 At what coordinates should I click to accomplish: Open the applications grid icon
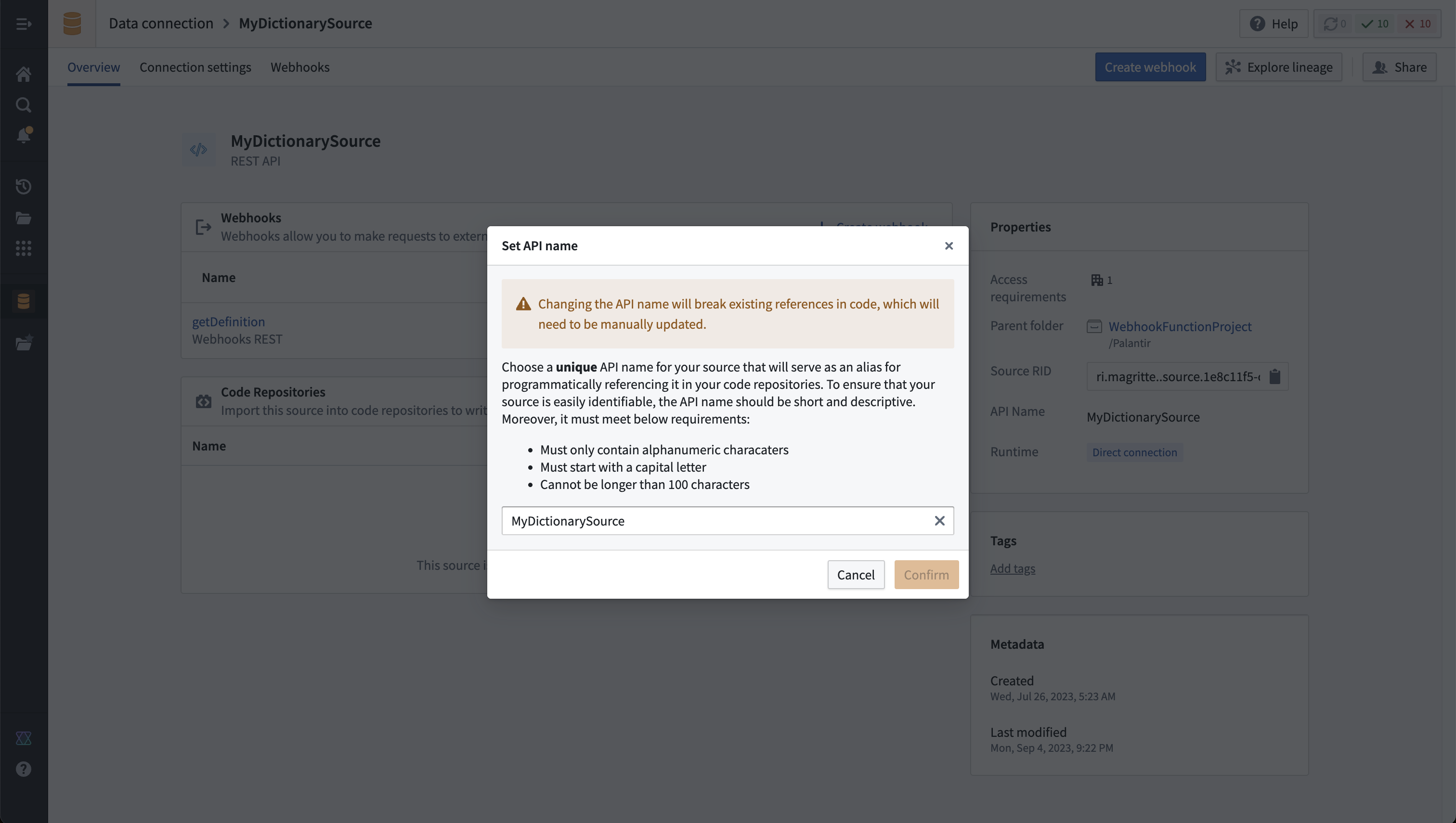point(23,248)
